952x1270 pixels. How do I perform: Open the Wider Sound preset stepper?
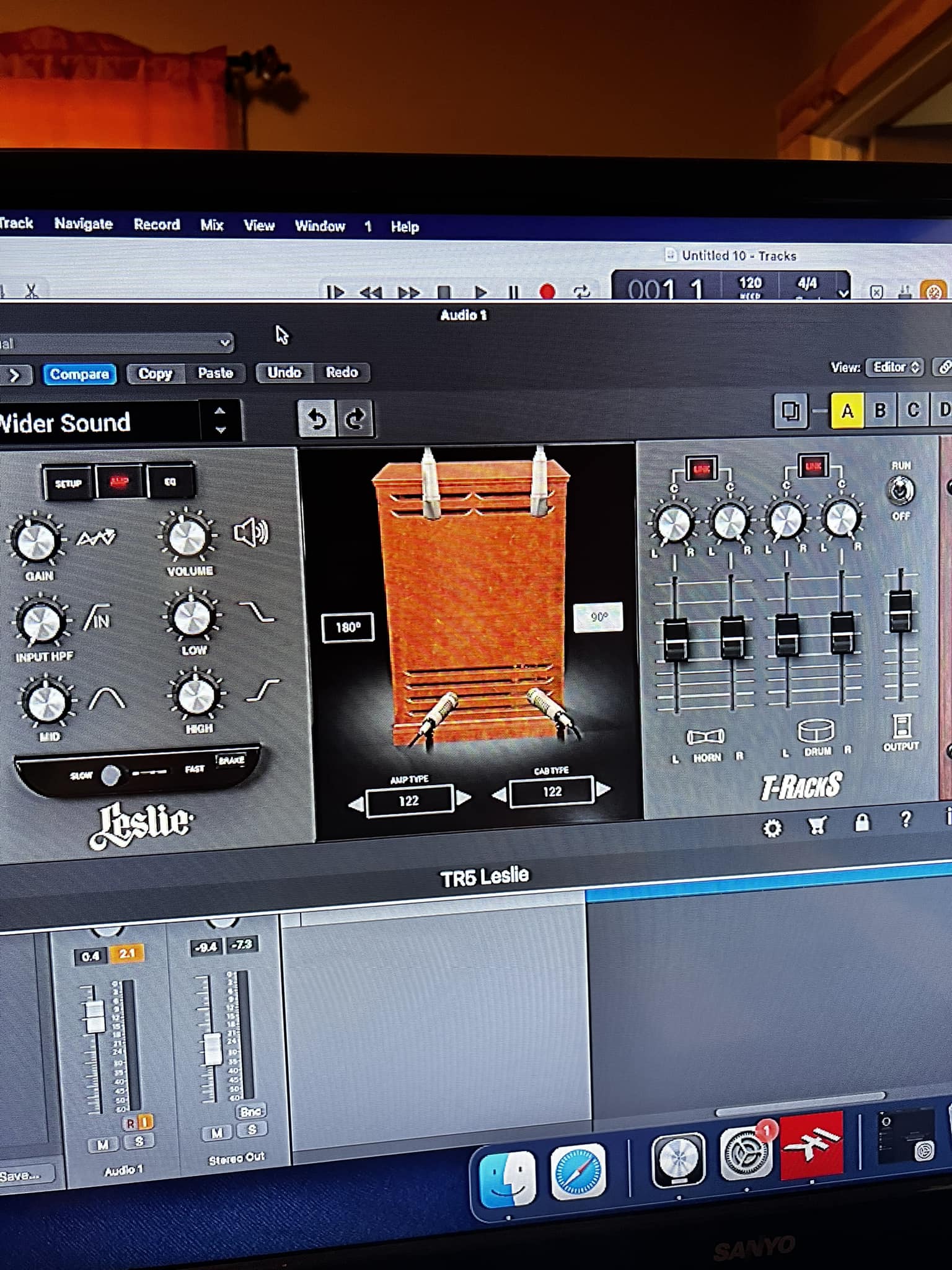pyautogui.click(x=220, y=420)
